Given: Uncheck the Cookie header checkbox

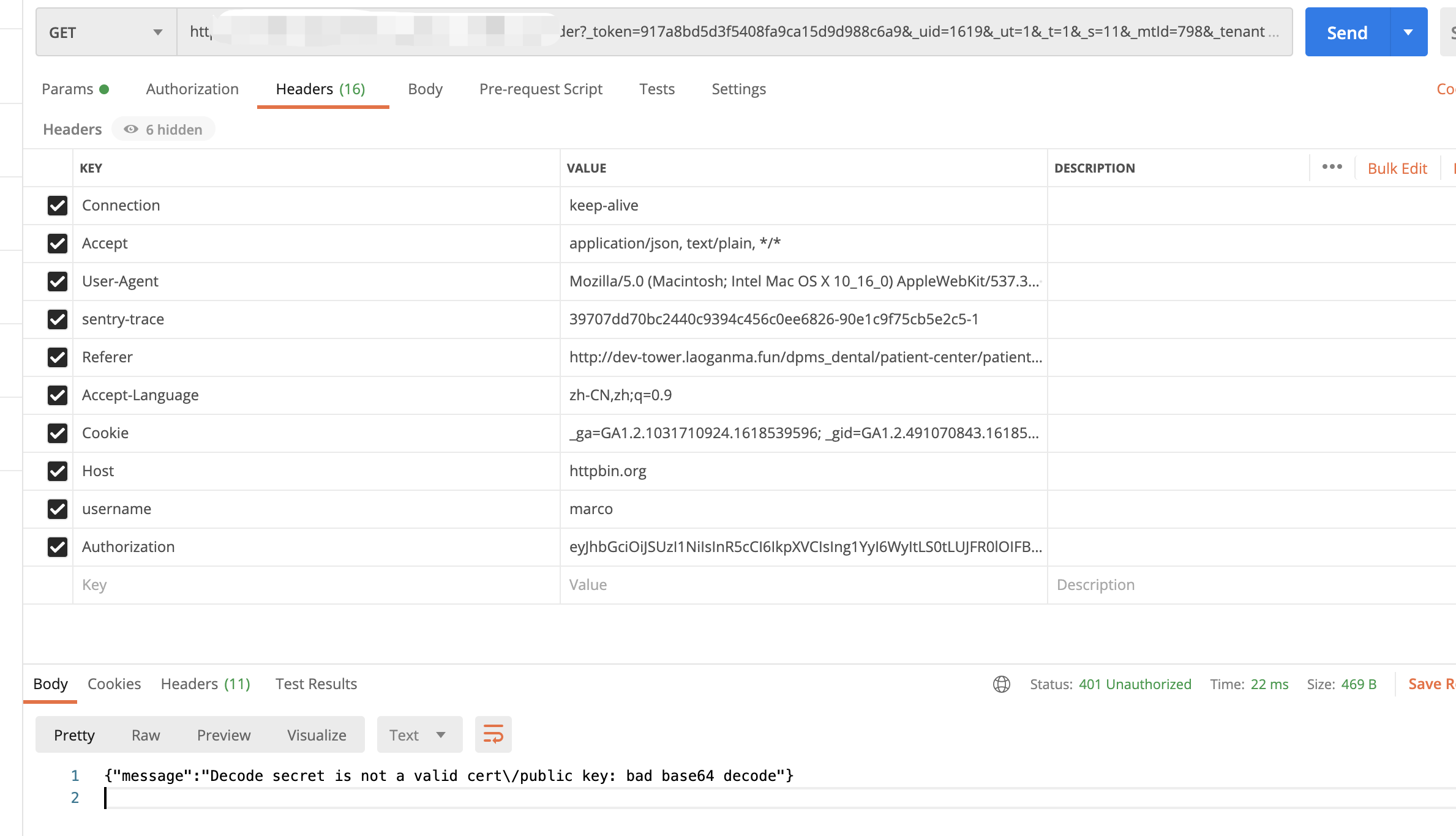Looking at the screenshot, I should [x=58, y=433].
